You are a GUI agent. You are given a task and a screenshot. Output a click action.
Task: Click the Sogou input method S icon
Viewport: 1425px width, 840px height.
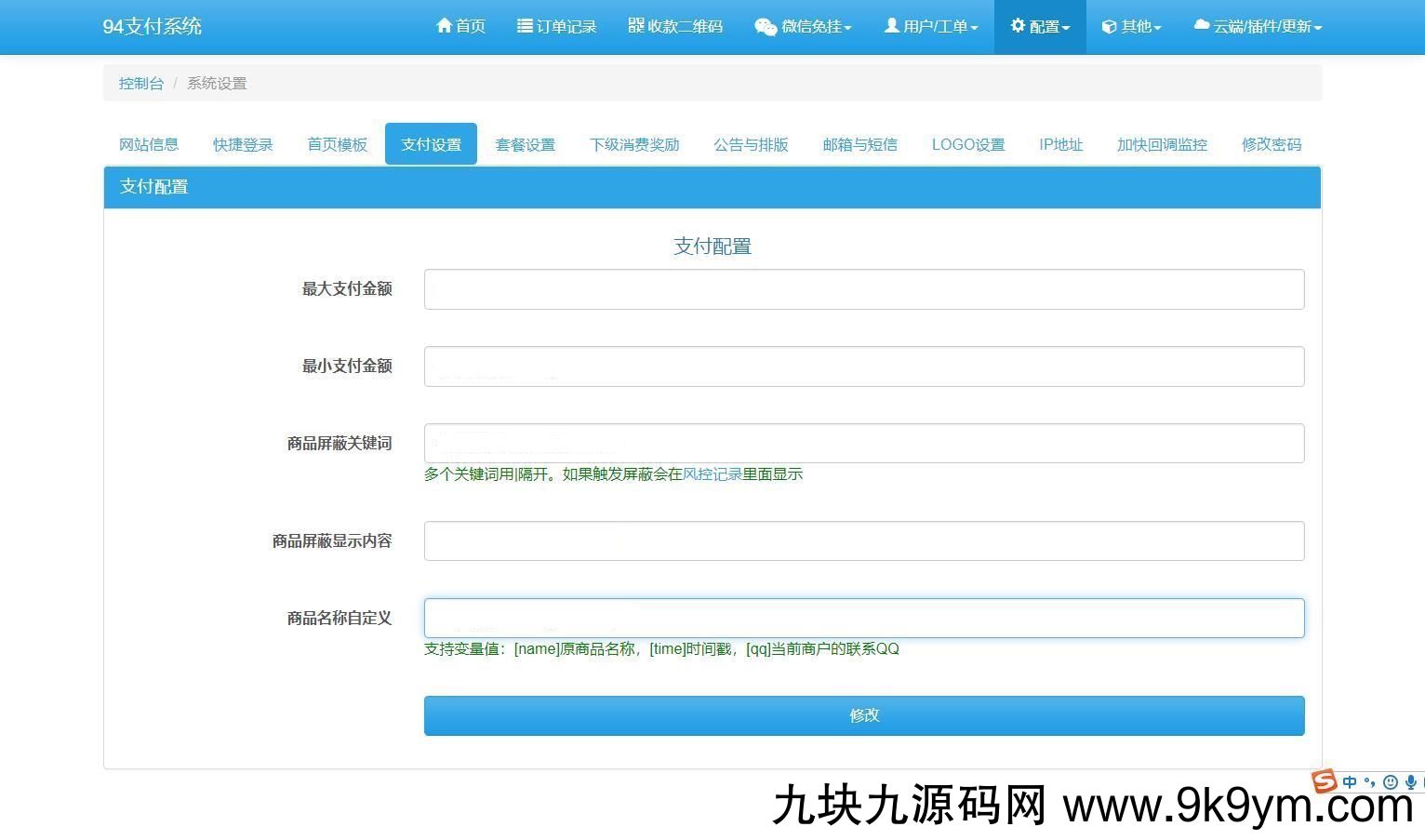[x=1324, y=780]
